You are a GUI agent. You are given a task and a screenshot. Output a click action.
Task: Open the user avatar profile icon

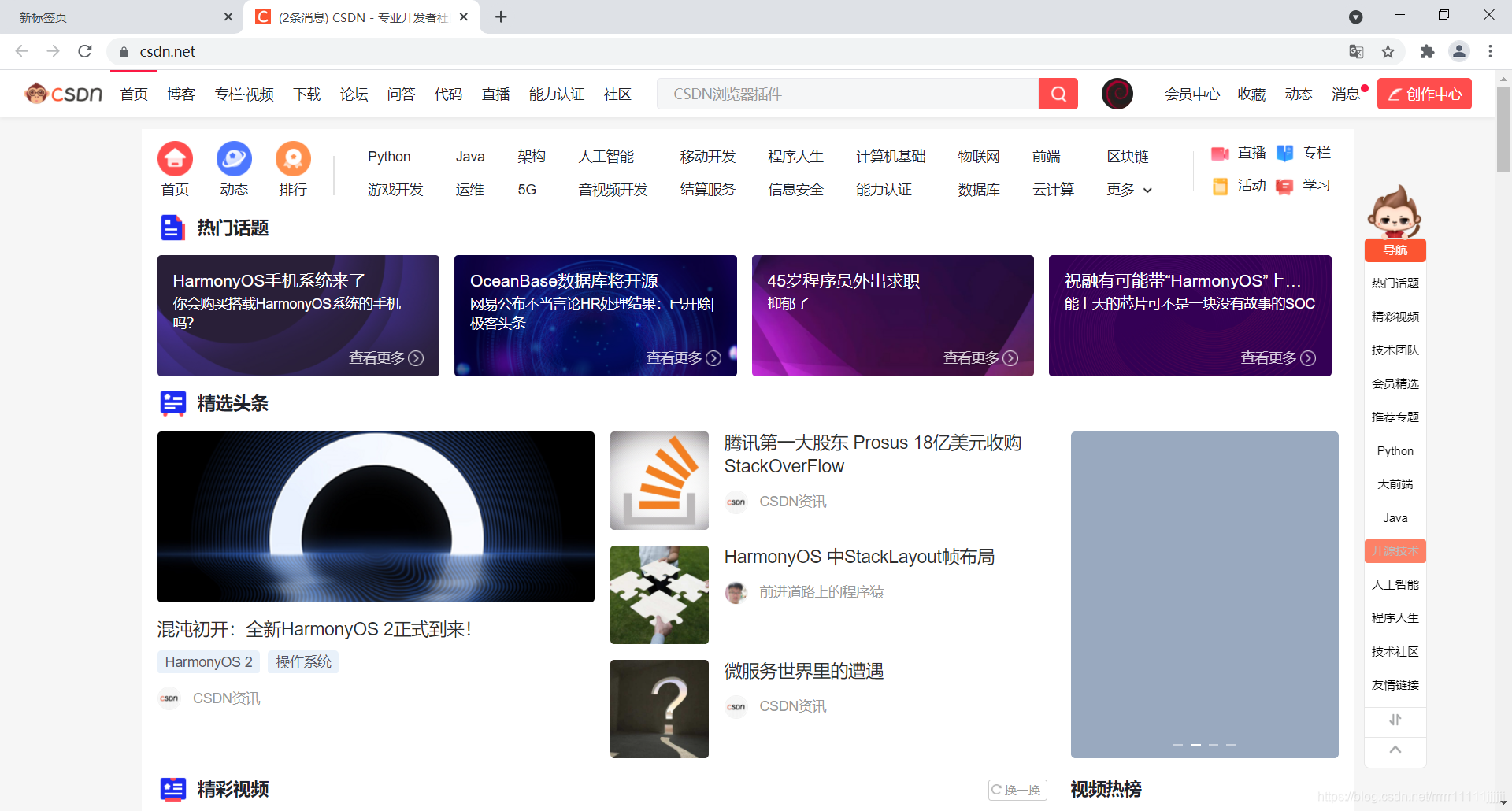pyautogui.click(x=1117, y=94)
